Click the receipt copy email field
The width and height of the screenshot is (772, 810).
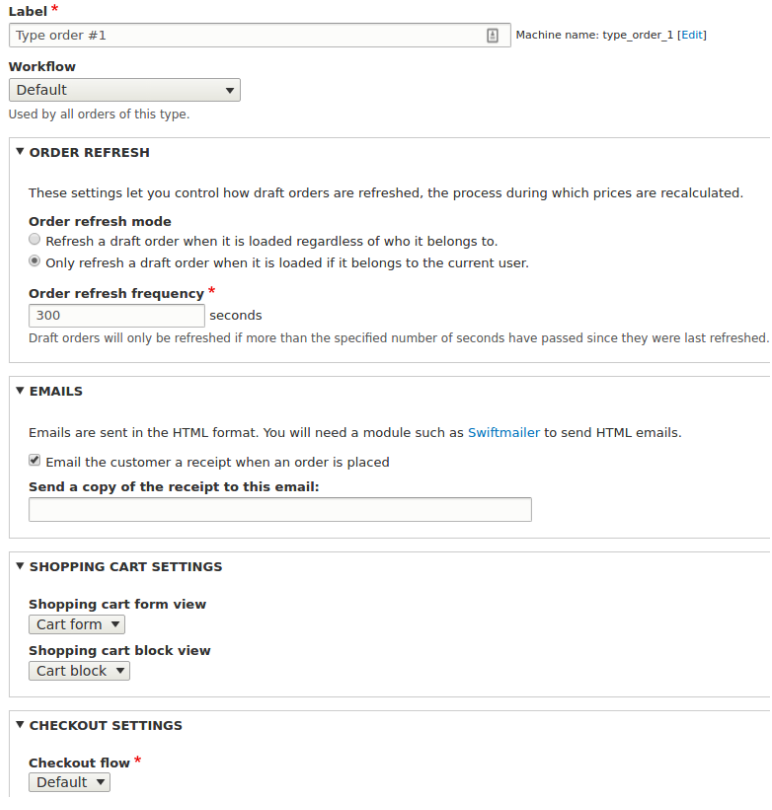(280, 510)
